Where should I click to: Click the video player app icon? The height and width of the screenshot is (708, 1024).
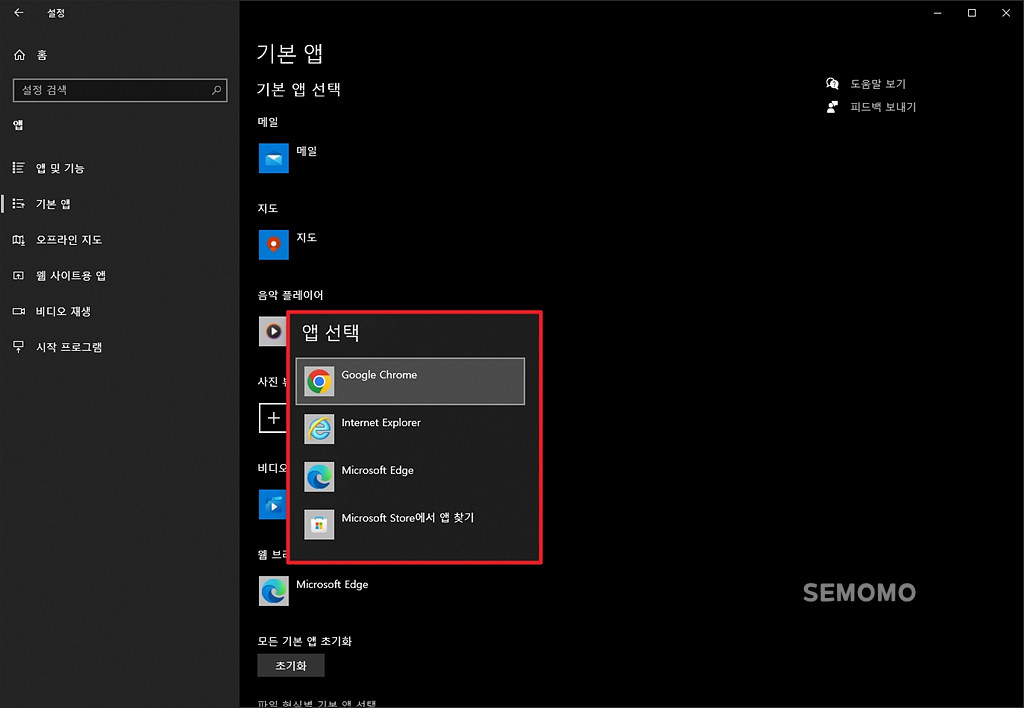272,504
